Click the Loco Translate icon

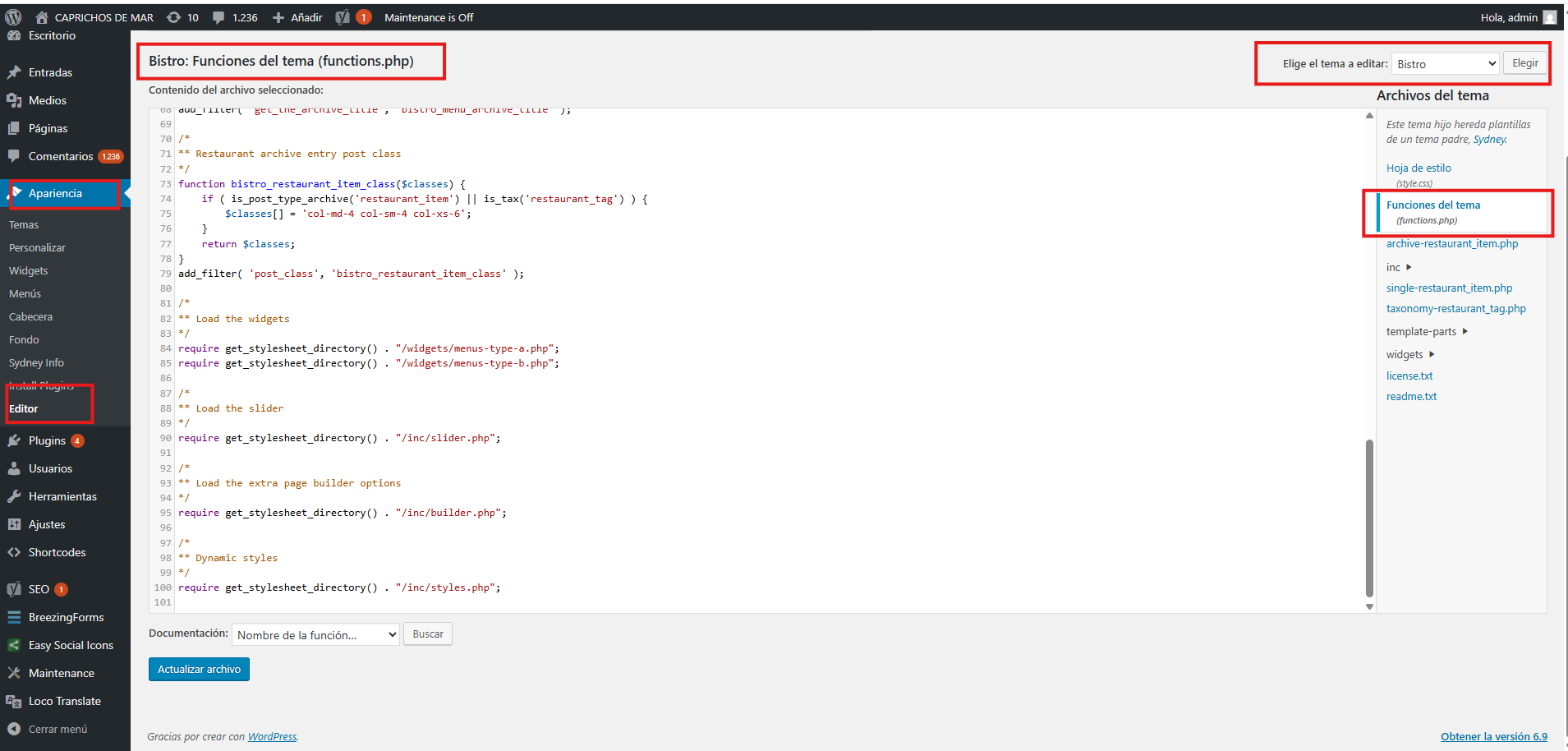[14, 701]
